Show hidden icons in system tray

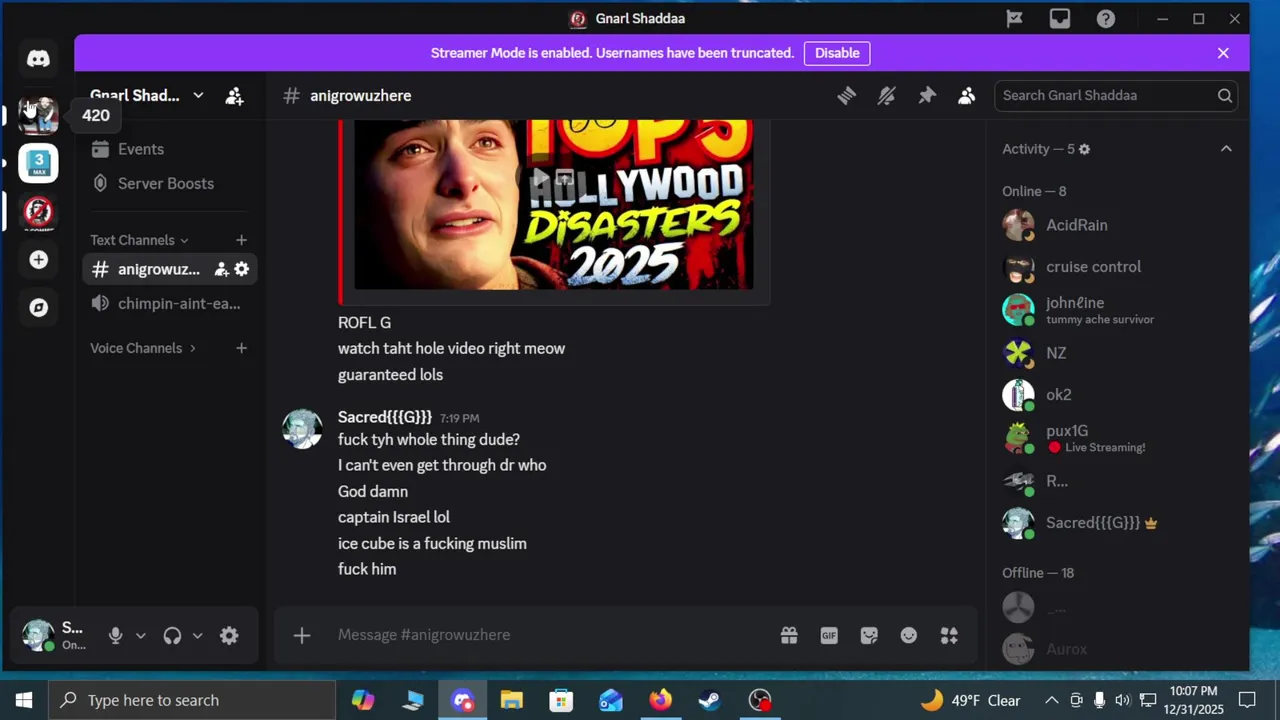(x=1052, y=700)
